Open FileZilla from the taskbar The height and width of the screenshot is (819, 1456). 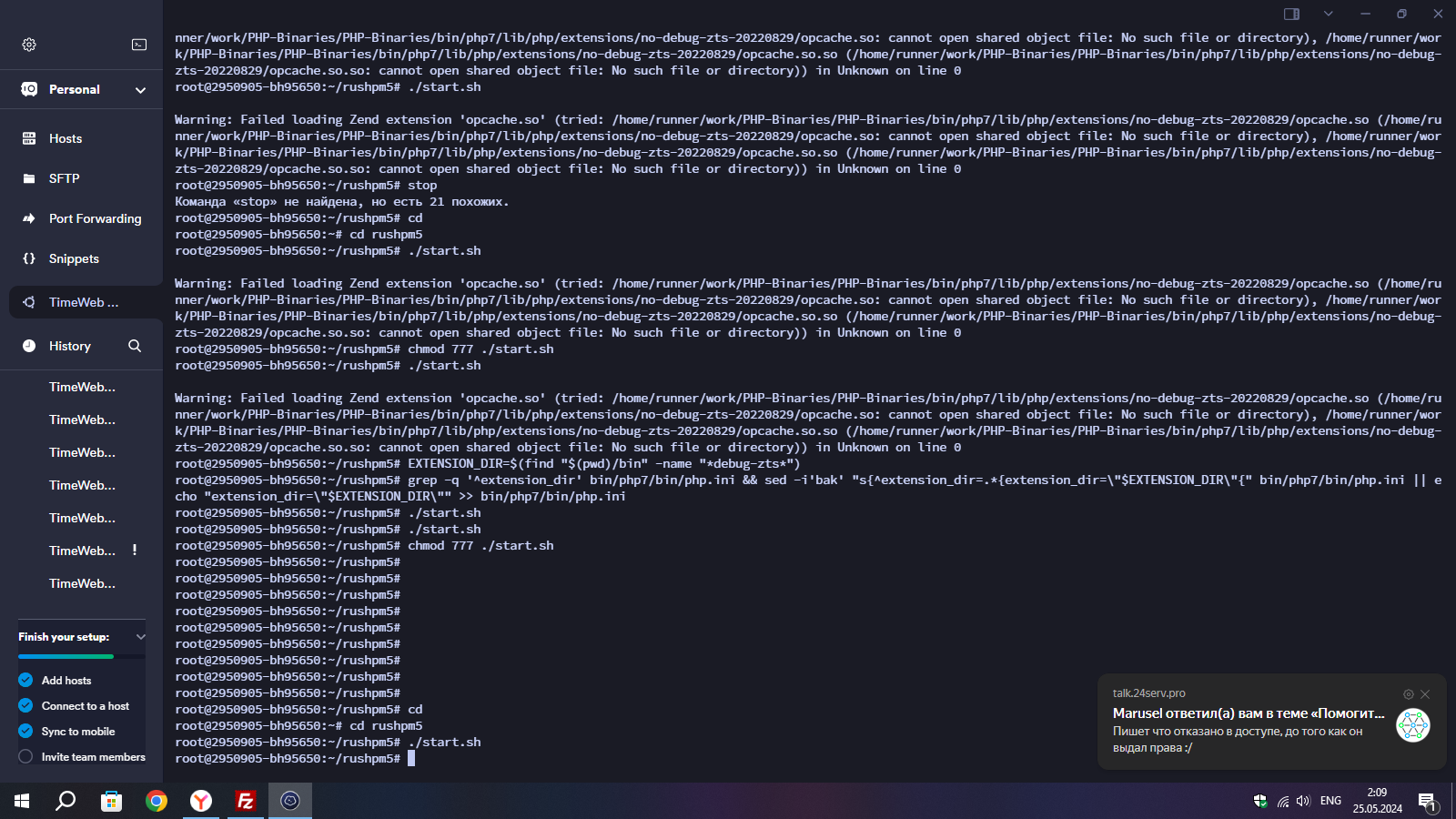(x=245, y=801)
